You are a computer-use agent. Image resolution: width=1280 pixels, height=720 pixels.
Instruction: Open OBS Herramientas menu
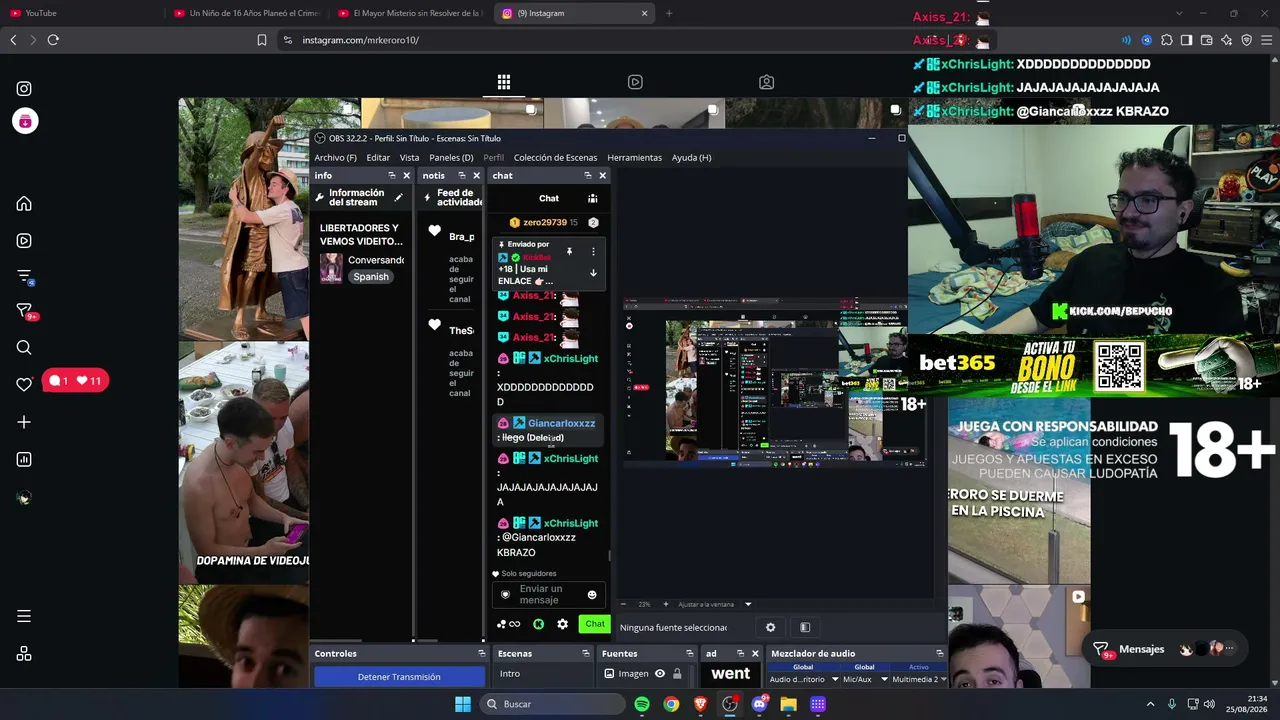point(634,157)
